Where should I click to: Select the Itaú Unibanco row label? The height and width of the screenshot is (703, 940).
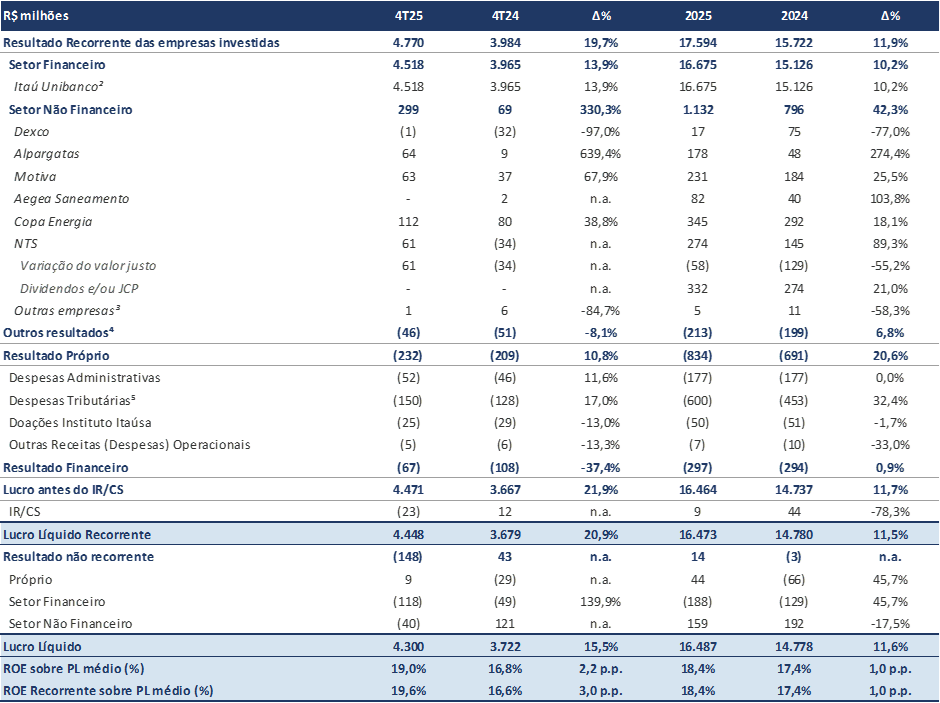tap(60, 87)
